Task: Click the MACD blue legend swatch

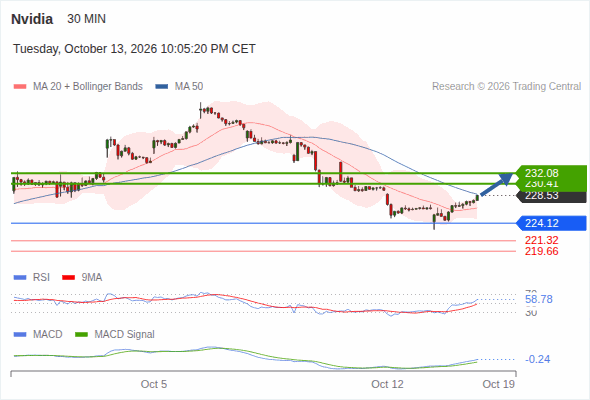Action: (x=20, y=335)
